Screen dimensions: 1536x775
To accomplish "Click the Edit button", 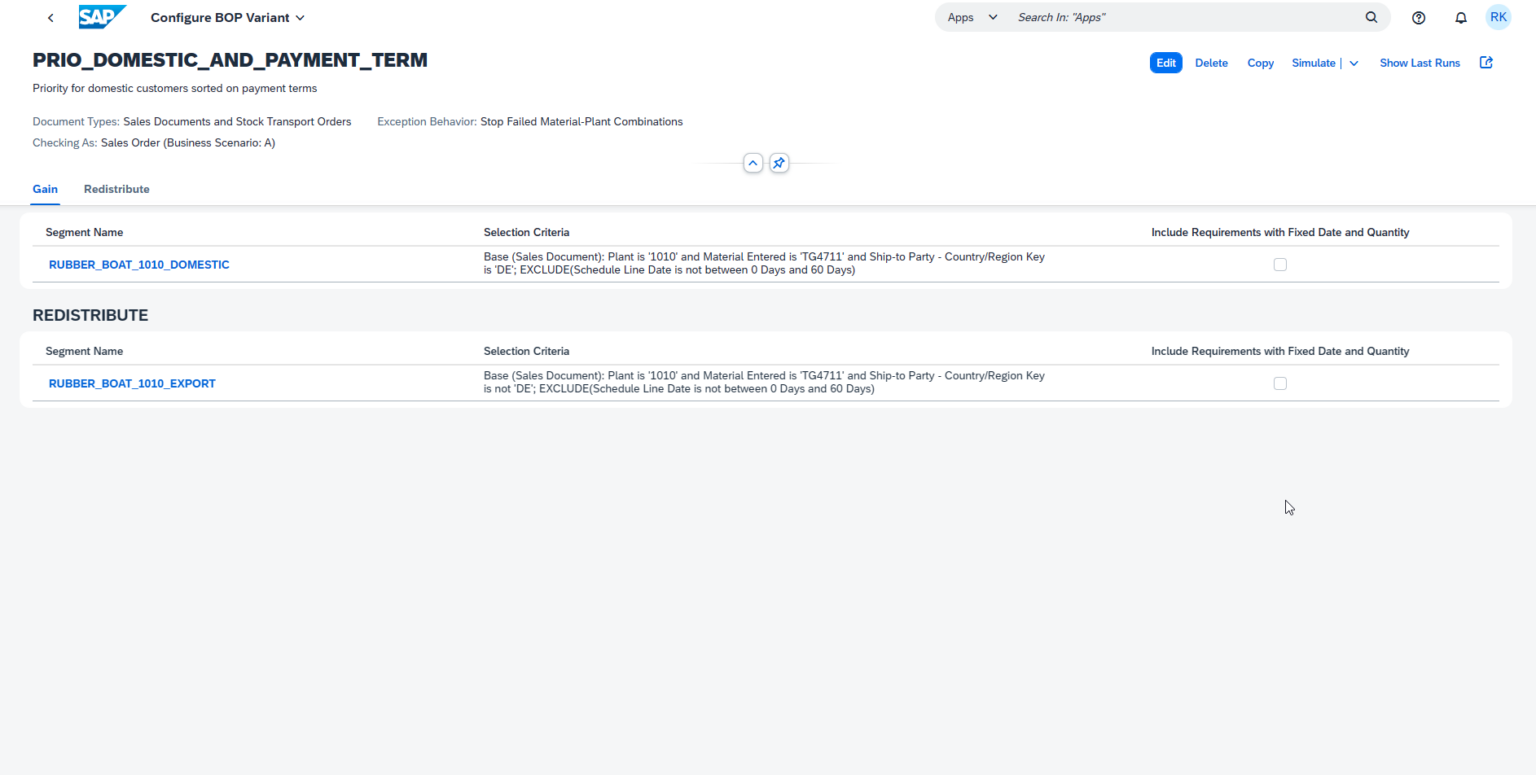I will pyautogui.click(x=1165, y=62).
